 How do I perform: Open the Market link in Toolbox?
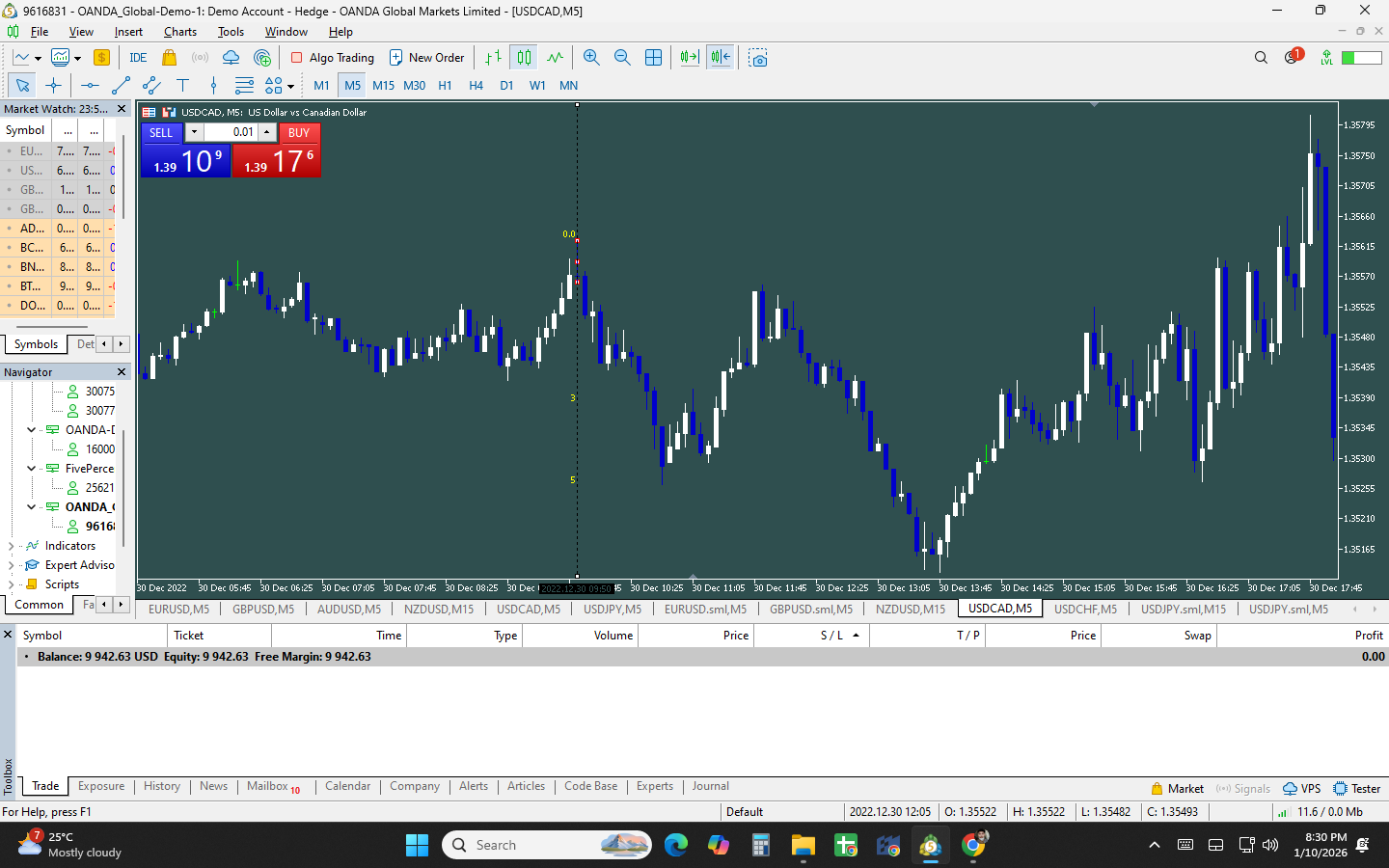(1177, 789)
